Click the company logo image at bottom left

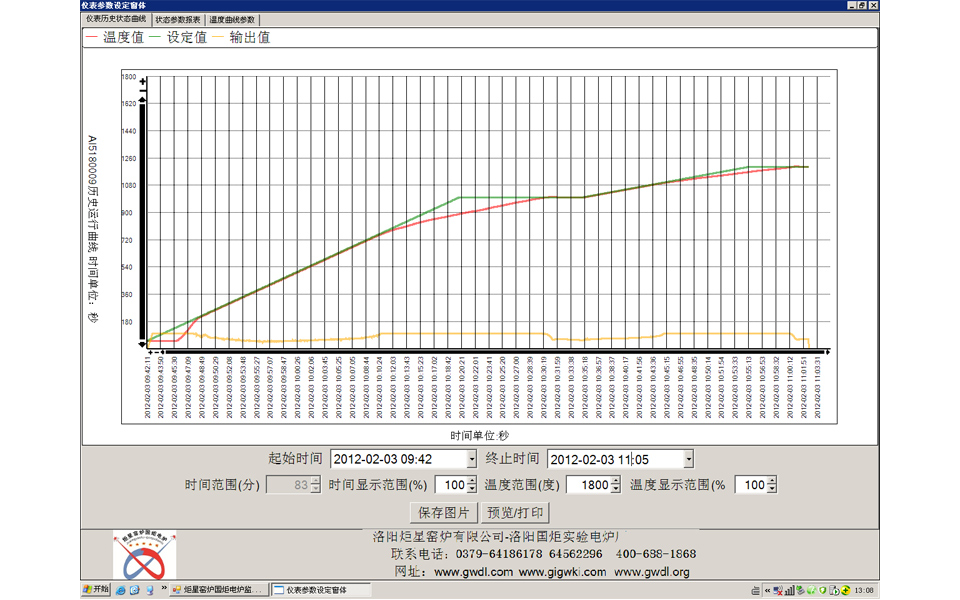point(143,556)
